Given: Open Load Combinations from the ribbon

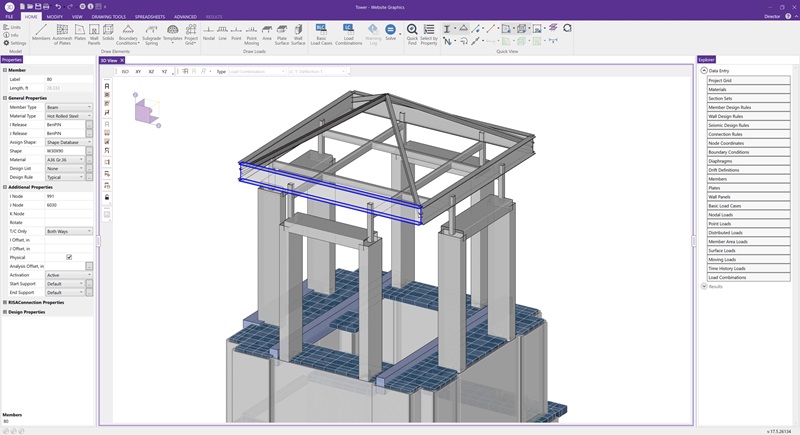Looking at the screenshot, I should [348, 35].
